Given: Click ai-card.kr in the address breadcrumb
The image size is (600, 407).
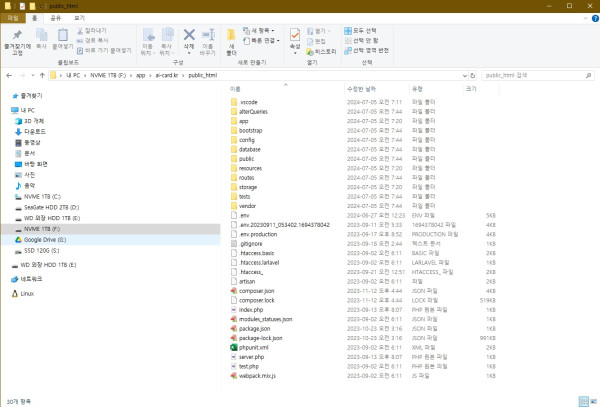Looking at the screenshot, I should 167,75.
